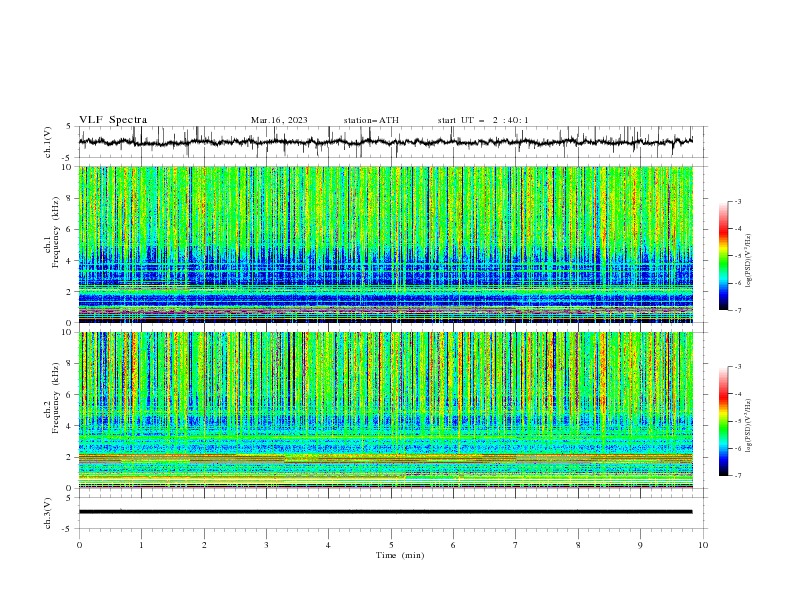The width and height of the screenshot is (792, 612).
Task: Click the "-7" tick on ch.2 colorbar
Action: (x=737, y=476)
